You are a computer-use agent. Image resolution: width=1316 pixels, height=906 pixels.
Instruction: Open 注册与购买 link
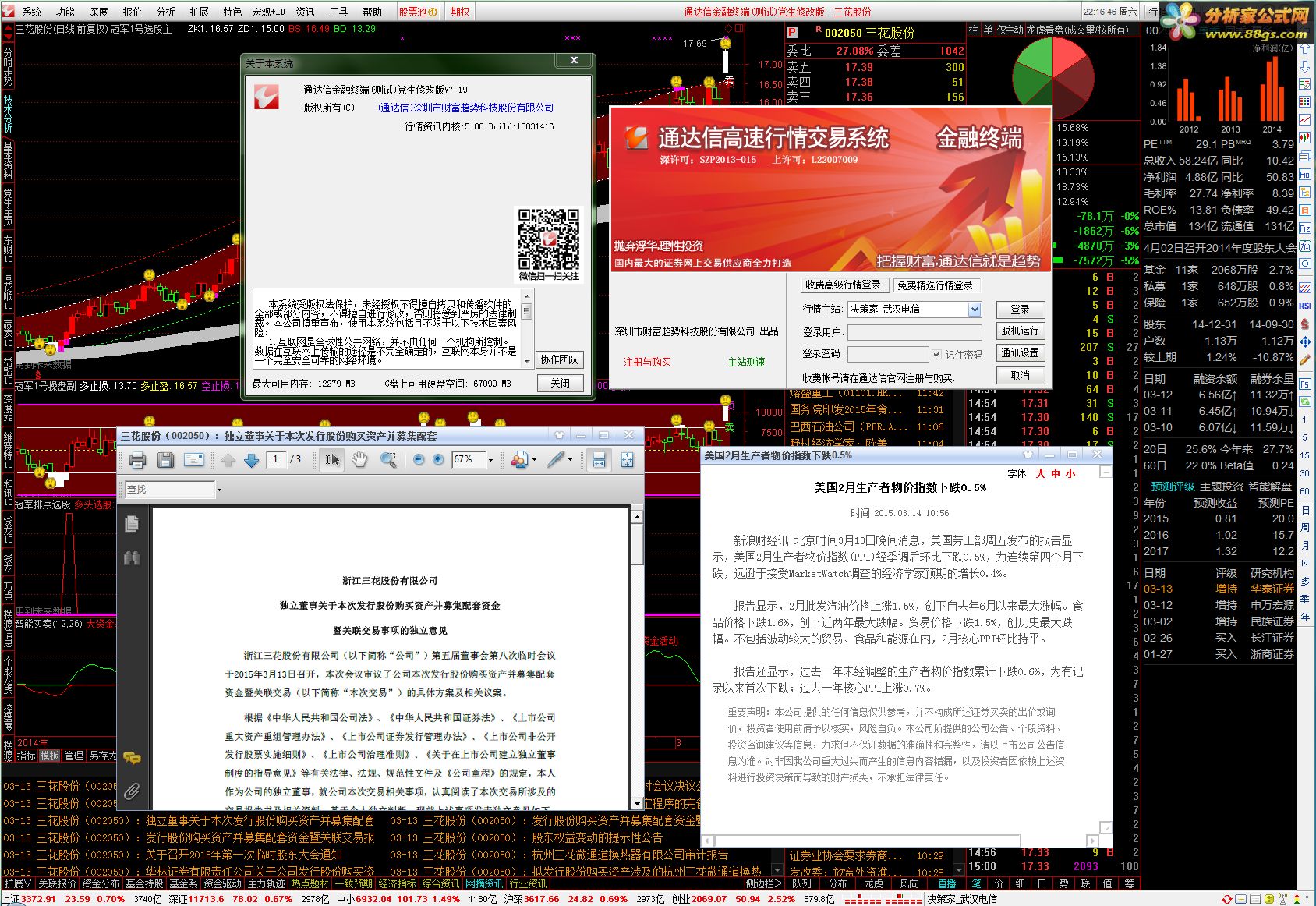coord(647,363)
